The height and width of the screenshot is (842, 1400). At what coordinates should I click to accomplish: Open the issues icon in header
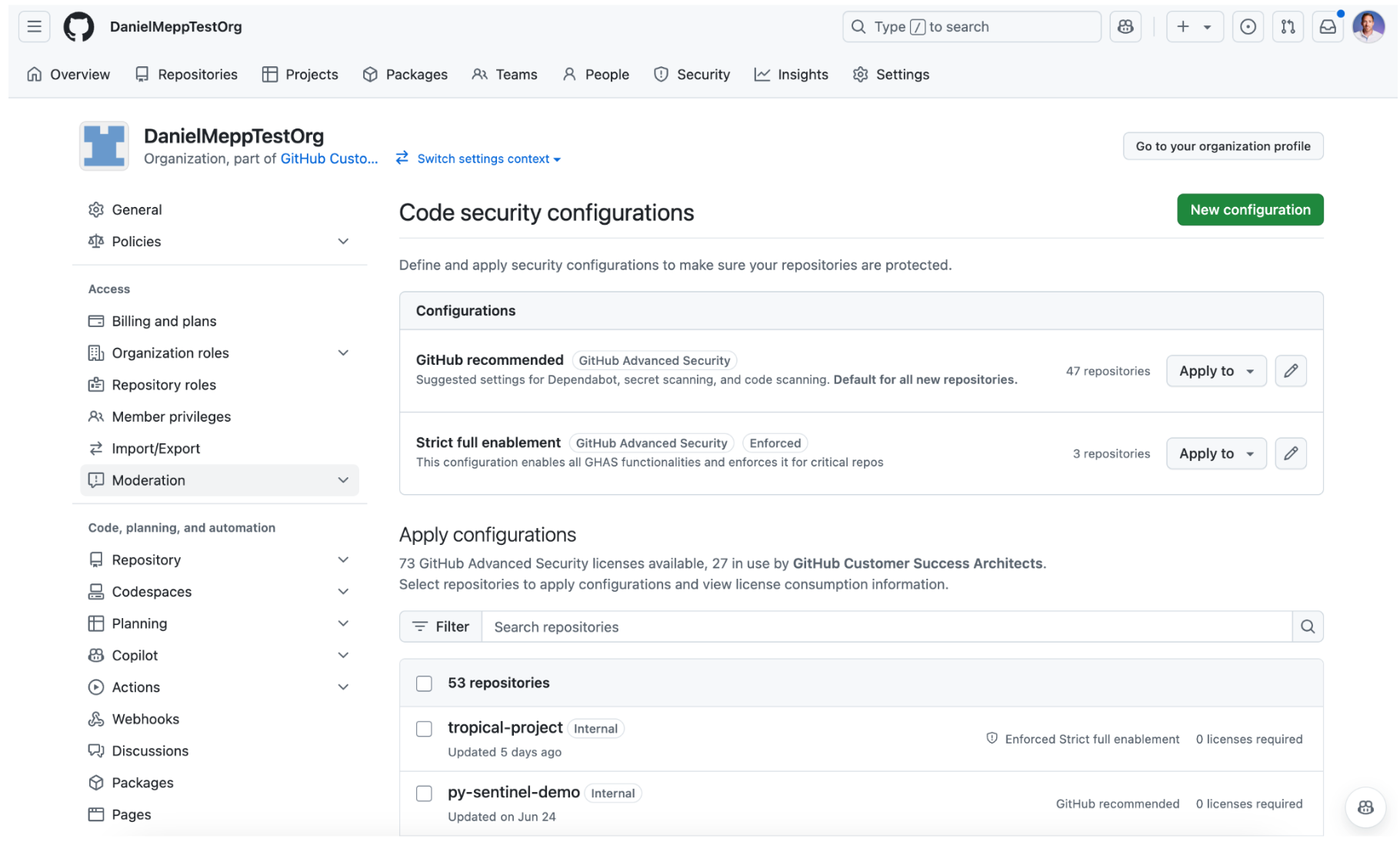tap(1248, 27)
